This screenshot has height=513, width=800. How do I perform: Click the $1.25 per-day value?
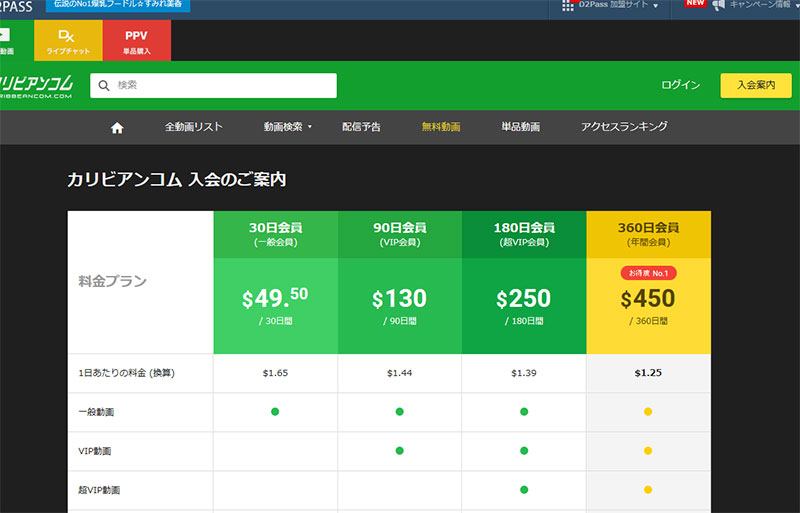[x=648, y=373]
